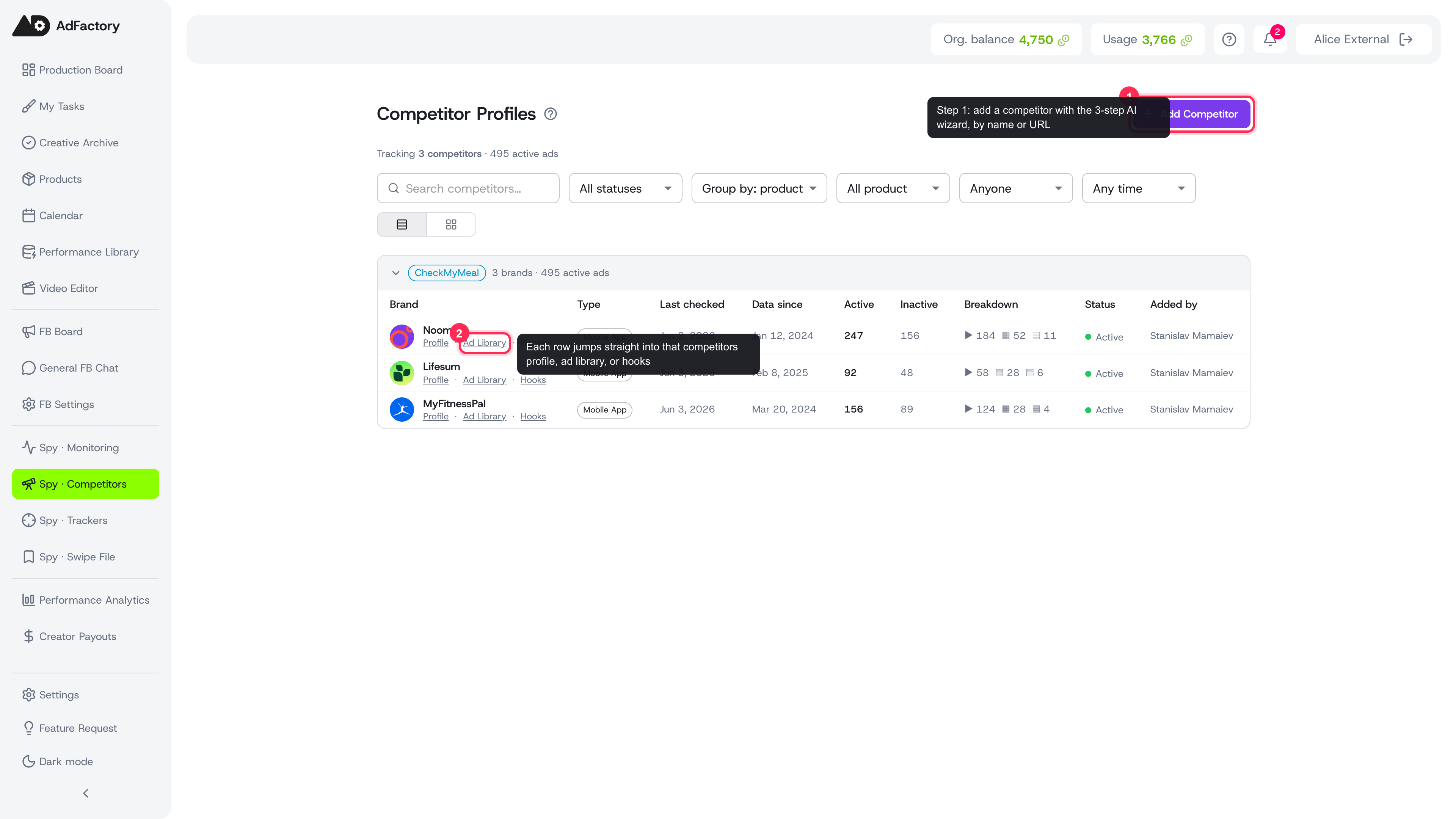The image size is (1456, 819).
Task: Click the AdFactory logo icon
Action: point(31,25)
